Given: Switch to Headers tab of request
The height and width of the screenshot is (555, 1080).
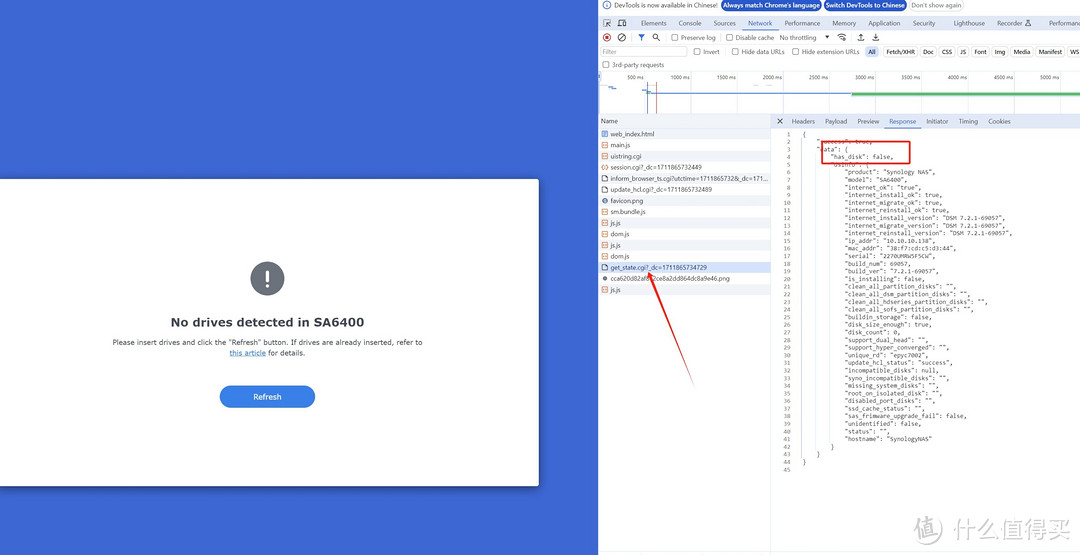Looking at the screenshot, I should 803,121.
